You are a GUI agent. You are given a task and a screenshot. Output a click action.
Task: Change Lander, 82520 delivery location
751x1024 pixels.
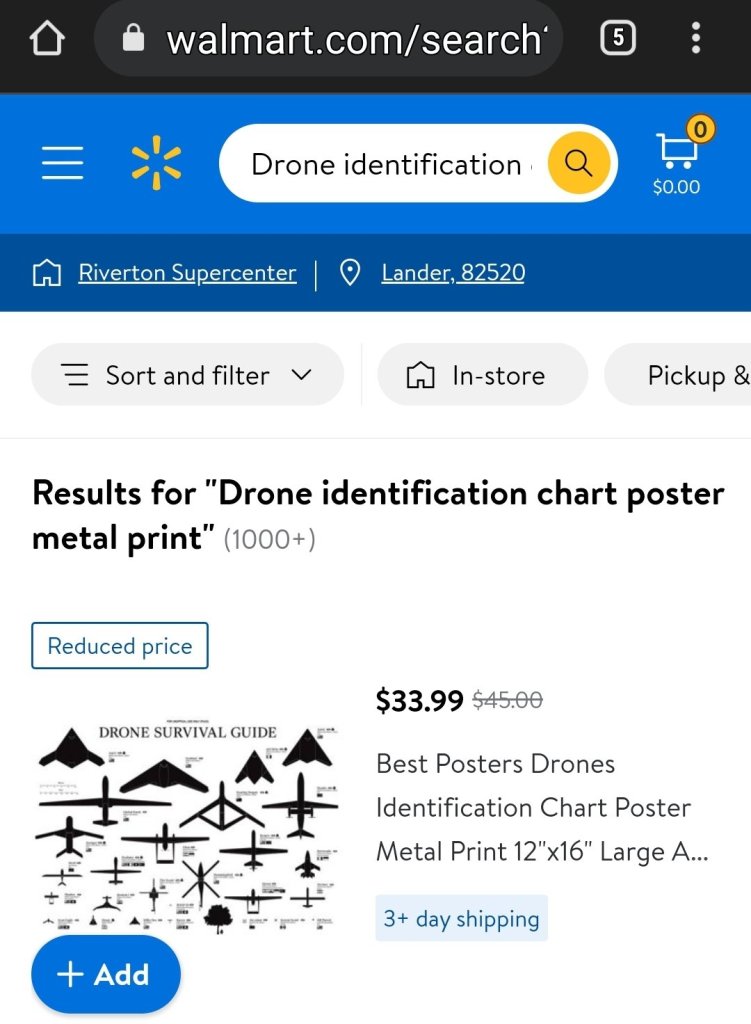pyautogui.click(x=452, y=273)
